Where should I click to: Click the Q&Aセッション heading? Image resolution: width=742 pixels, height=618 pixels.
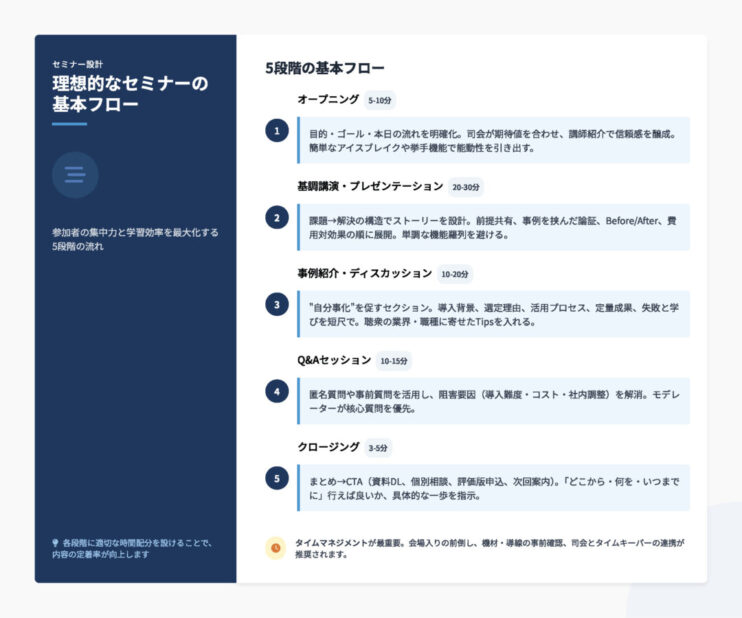click(333, 360)
